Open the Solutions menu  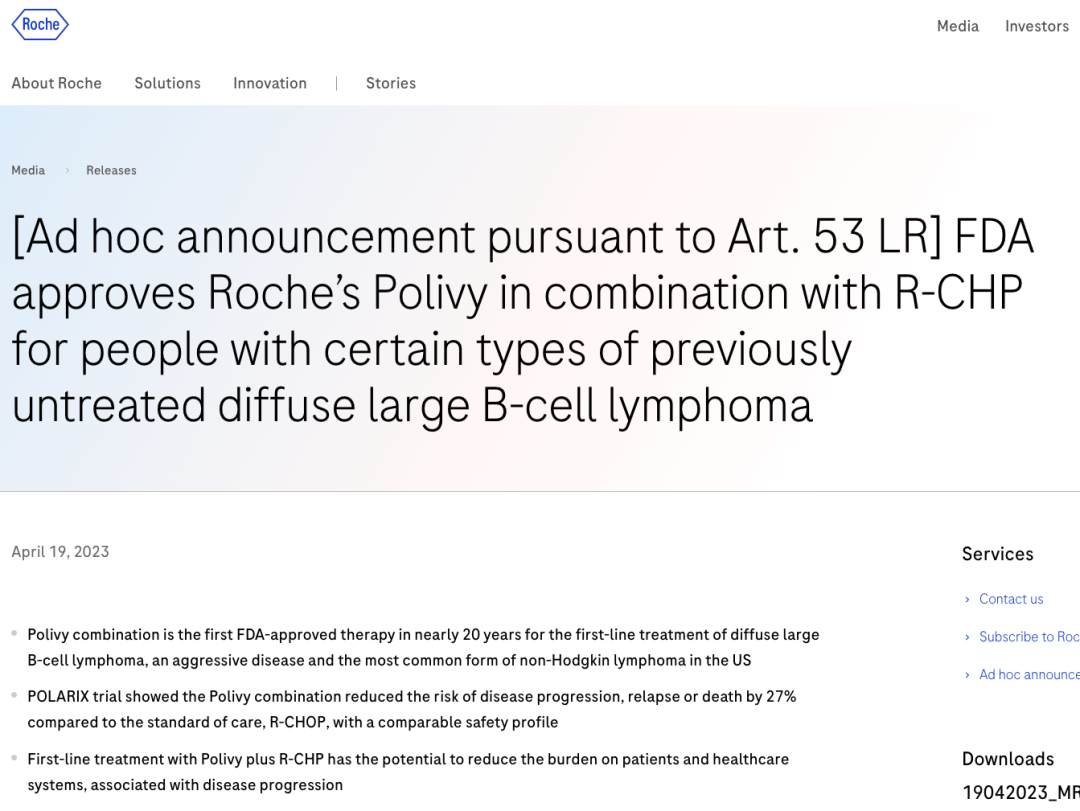167,83
